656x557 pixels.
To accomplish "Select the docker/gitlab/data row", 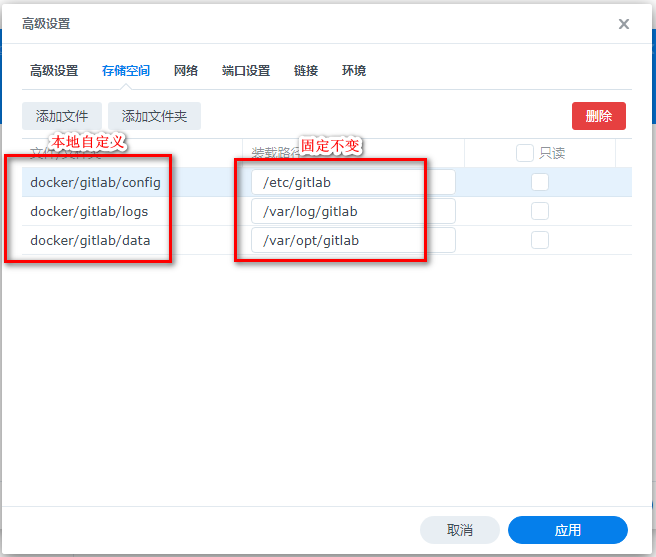I will (327, 240).
